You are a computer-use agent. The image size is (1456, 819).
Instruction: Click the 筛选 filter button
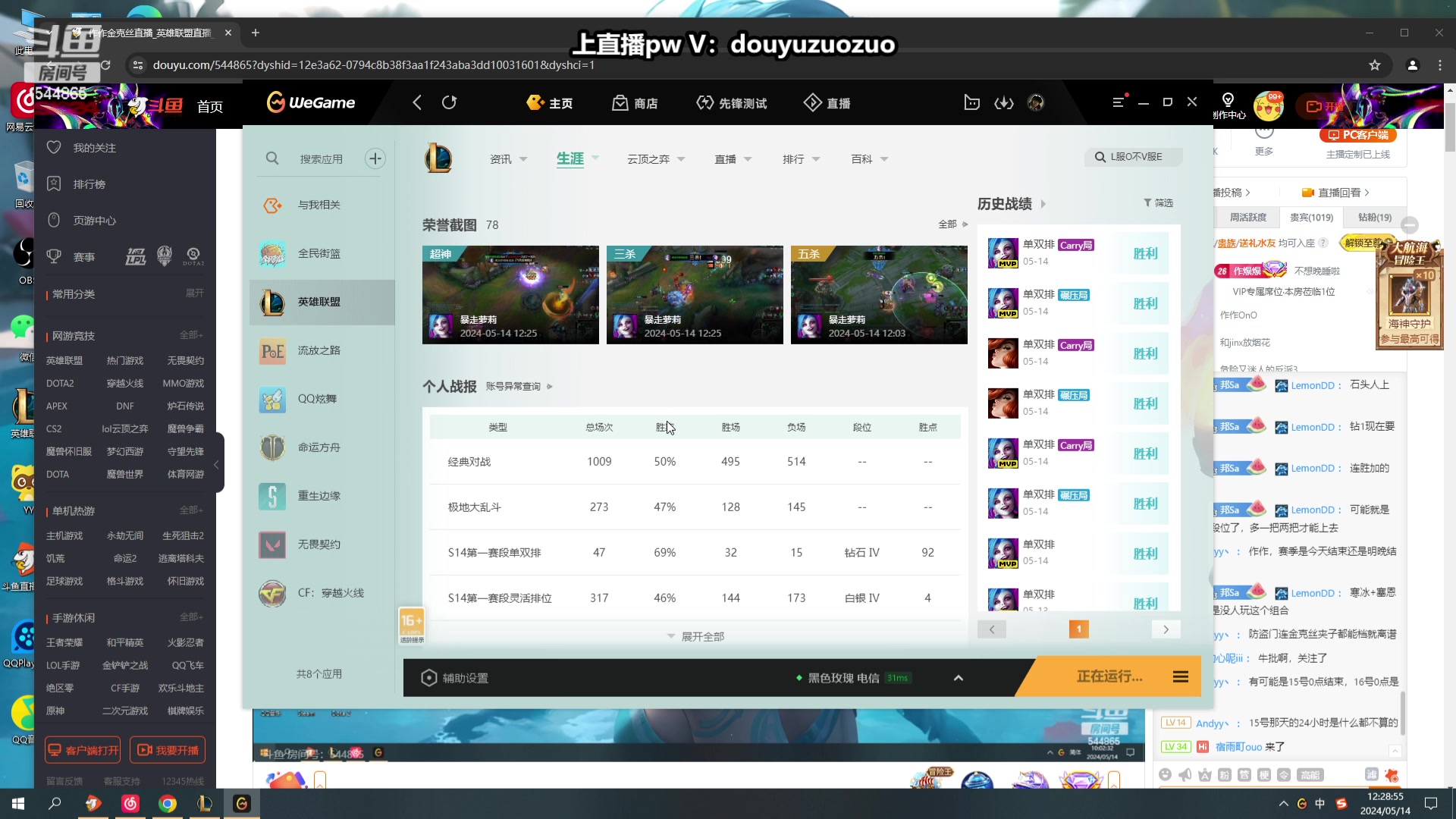[x=1158, y=203]
